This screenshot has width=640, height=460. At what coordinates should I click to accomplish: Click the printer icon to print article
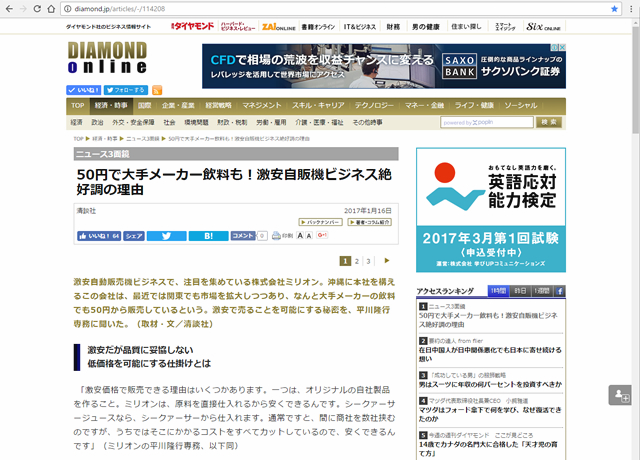coord(274,236)
